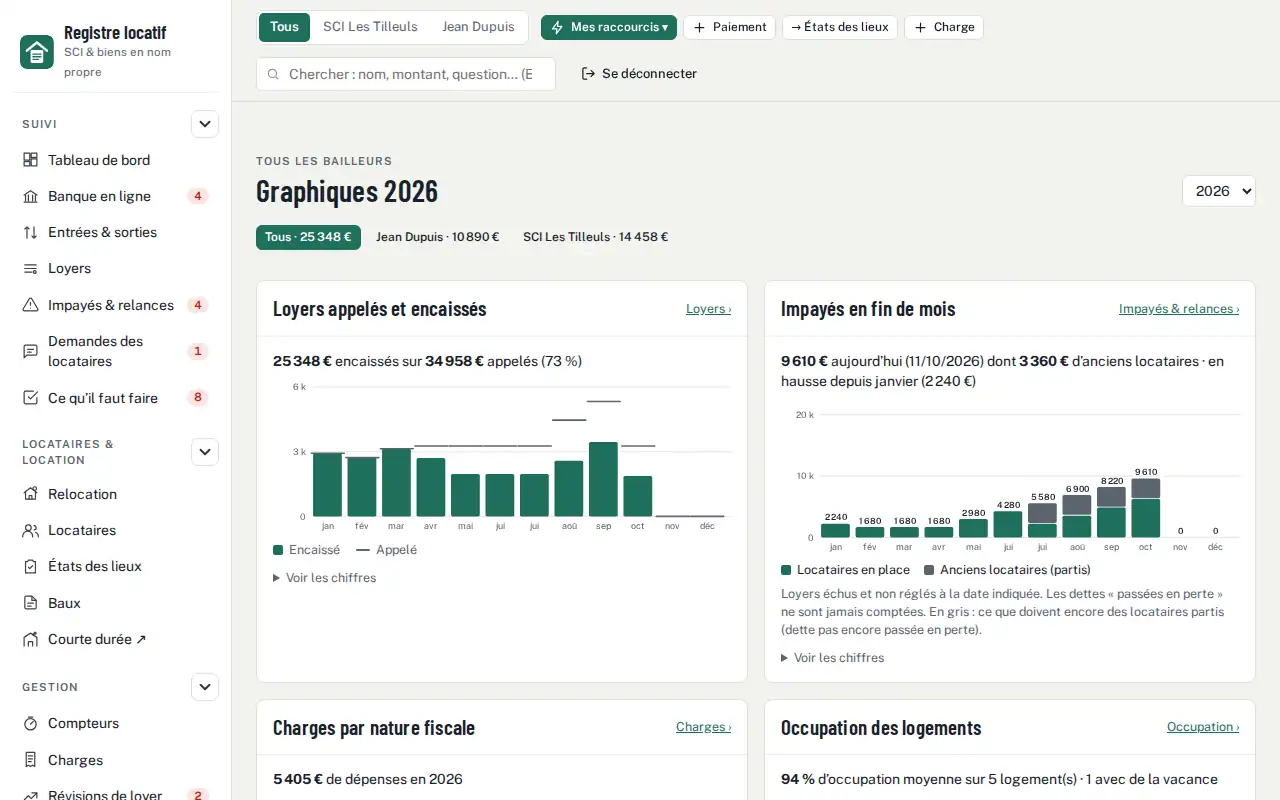Click the Ce qu'il faut faire checklist icon
This screenshot has width=1280, height=800.
(30, 398)
